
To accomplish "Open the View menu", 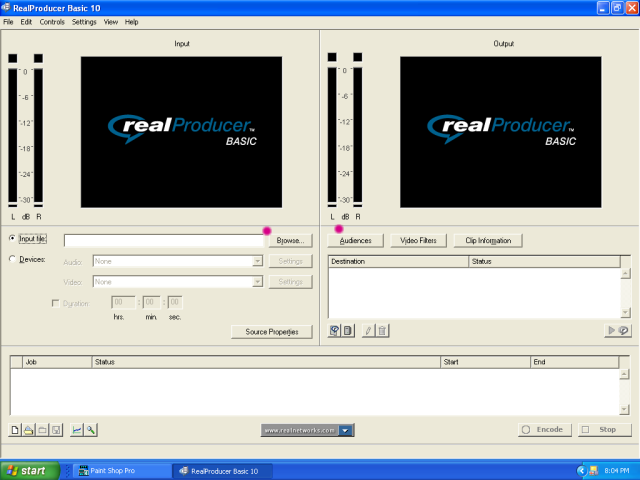I will pos(111,22).
